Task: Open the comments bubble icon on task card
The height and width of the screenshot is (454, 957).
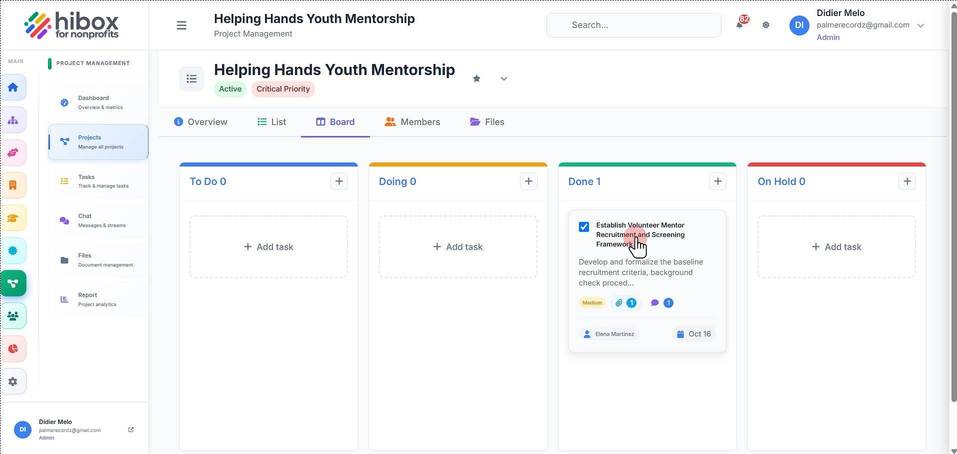Action: 655,303
